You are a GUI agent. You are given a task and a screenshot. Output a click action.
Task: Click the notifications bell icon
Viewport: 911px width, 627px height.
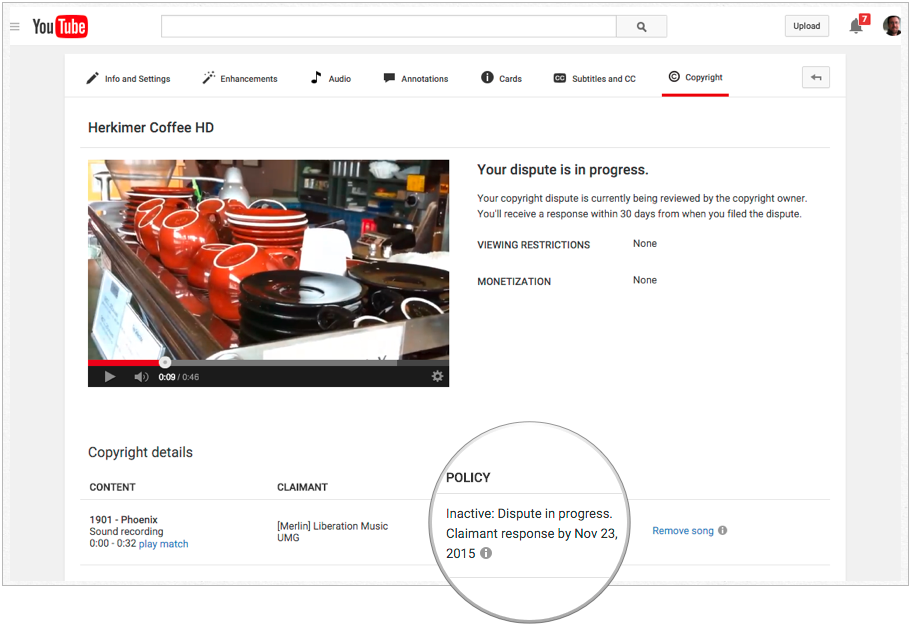coord(857,26)
